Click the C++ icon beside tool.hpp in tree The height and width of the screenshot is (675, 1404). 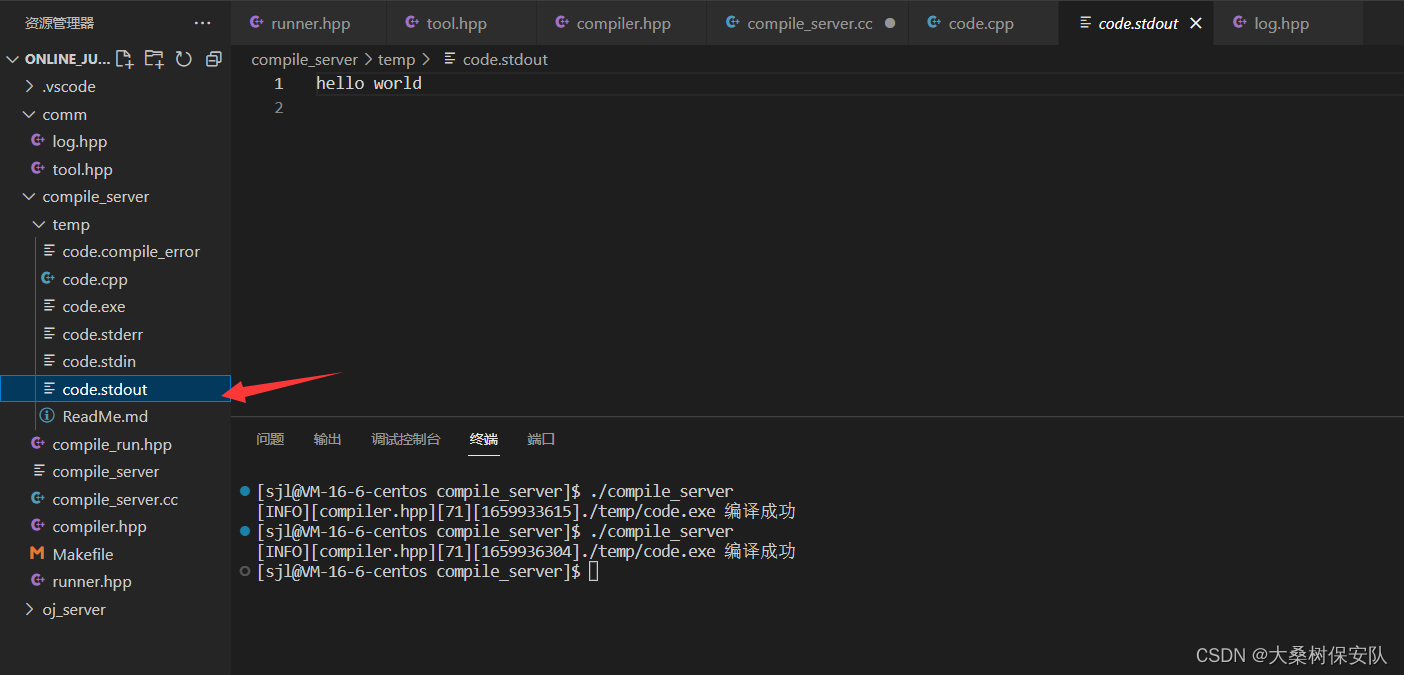tap(38, 169)
